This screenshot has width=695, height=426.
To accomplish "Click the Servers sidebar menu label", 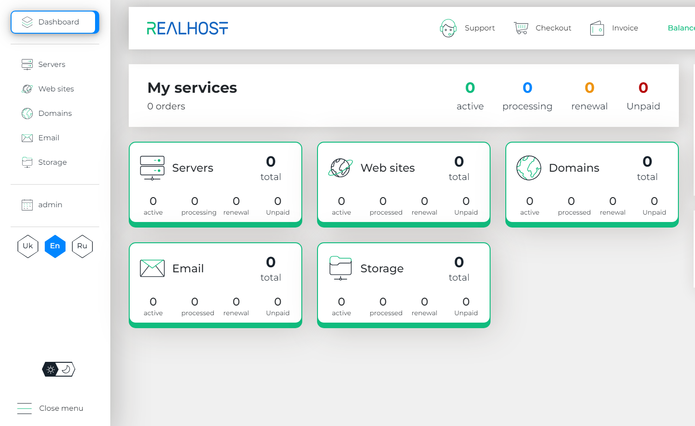I will coord(51,64).
